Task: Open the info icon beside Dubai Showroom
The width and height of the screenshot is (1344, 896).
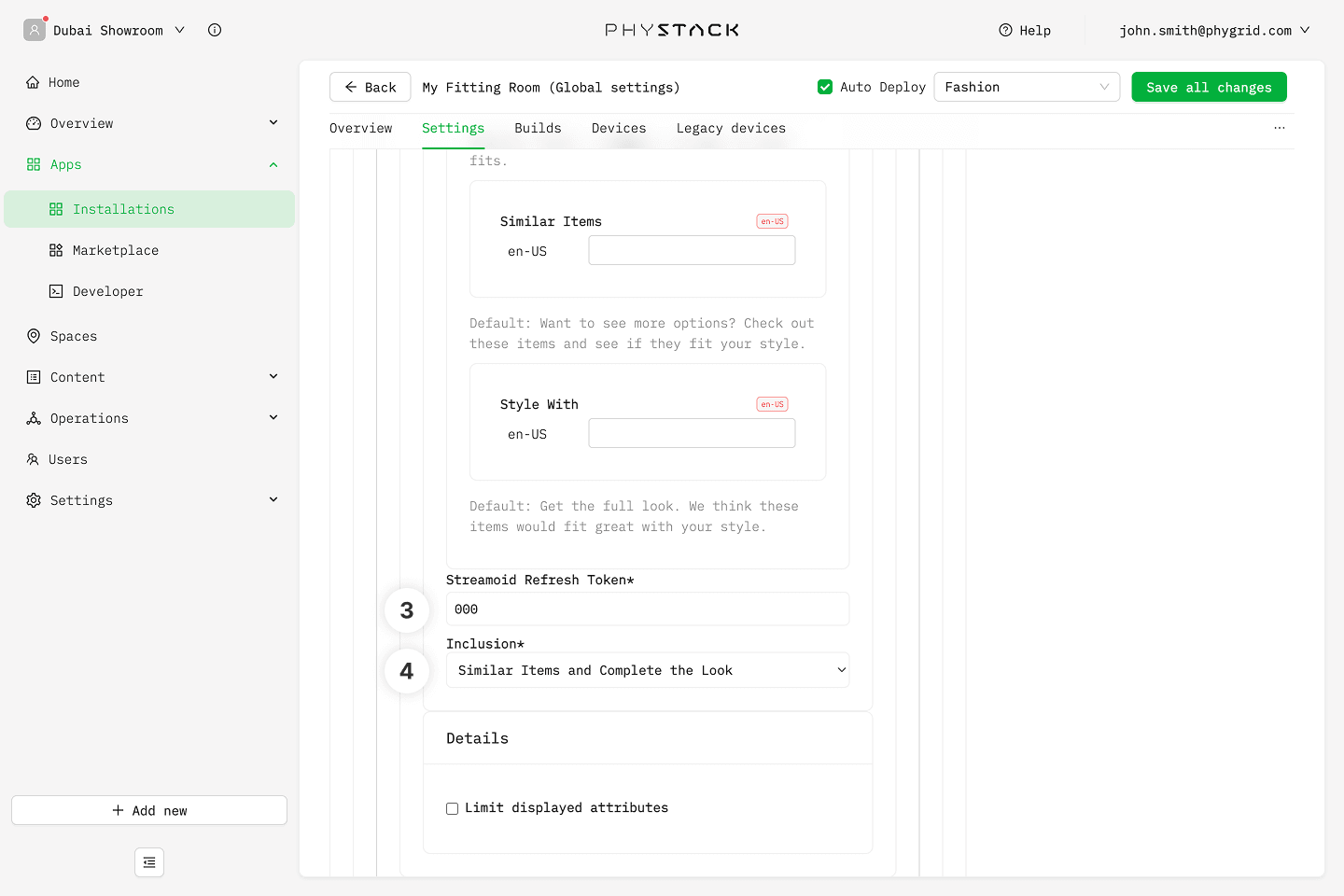Action: [x=215, y=30]
